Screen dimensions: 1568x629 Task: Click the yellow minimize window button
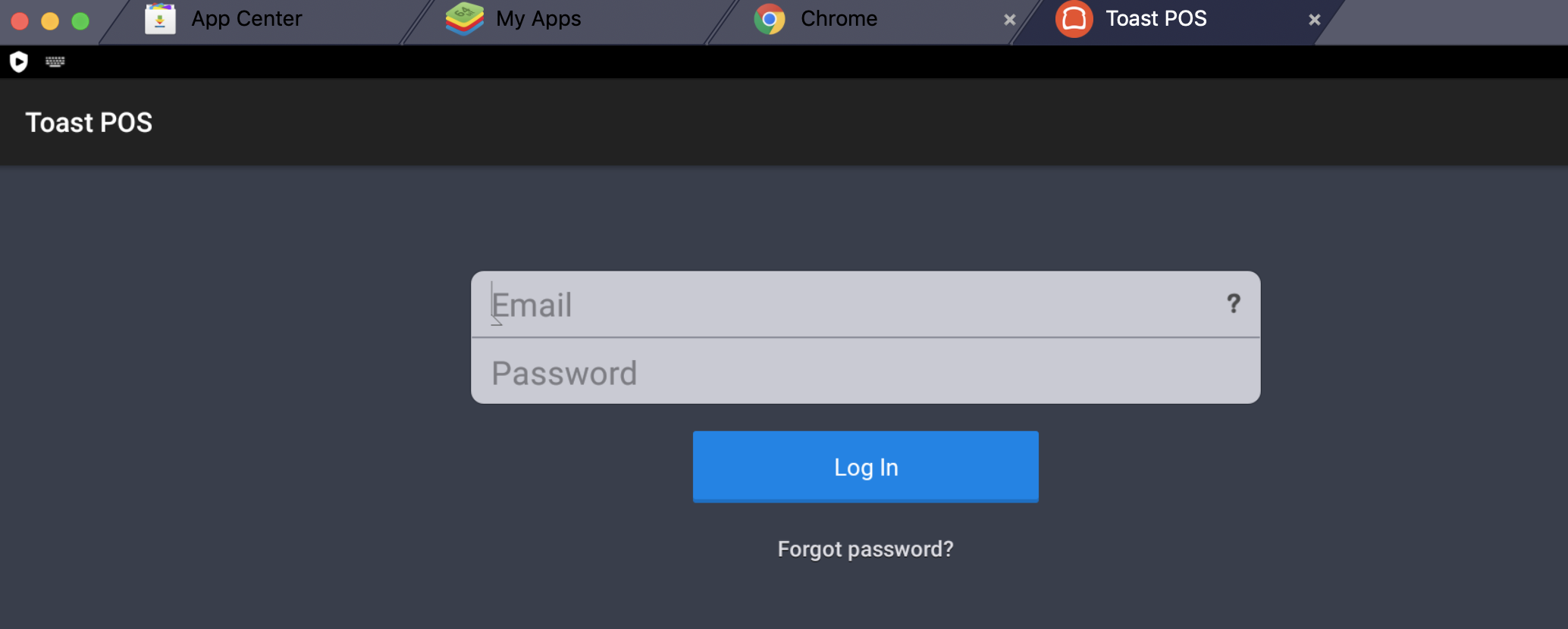[49, 20]
